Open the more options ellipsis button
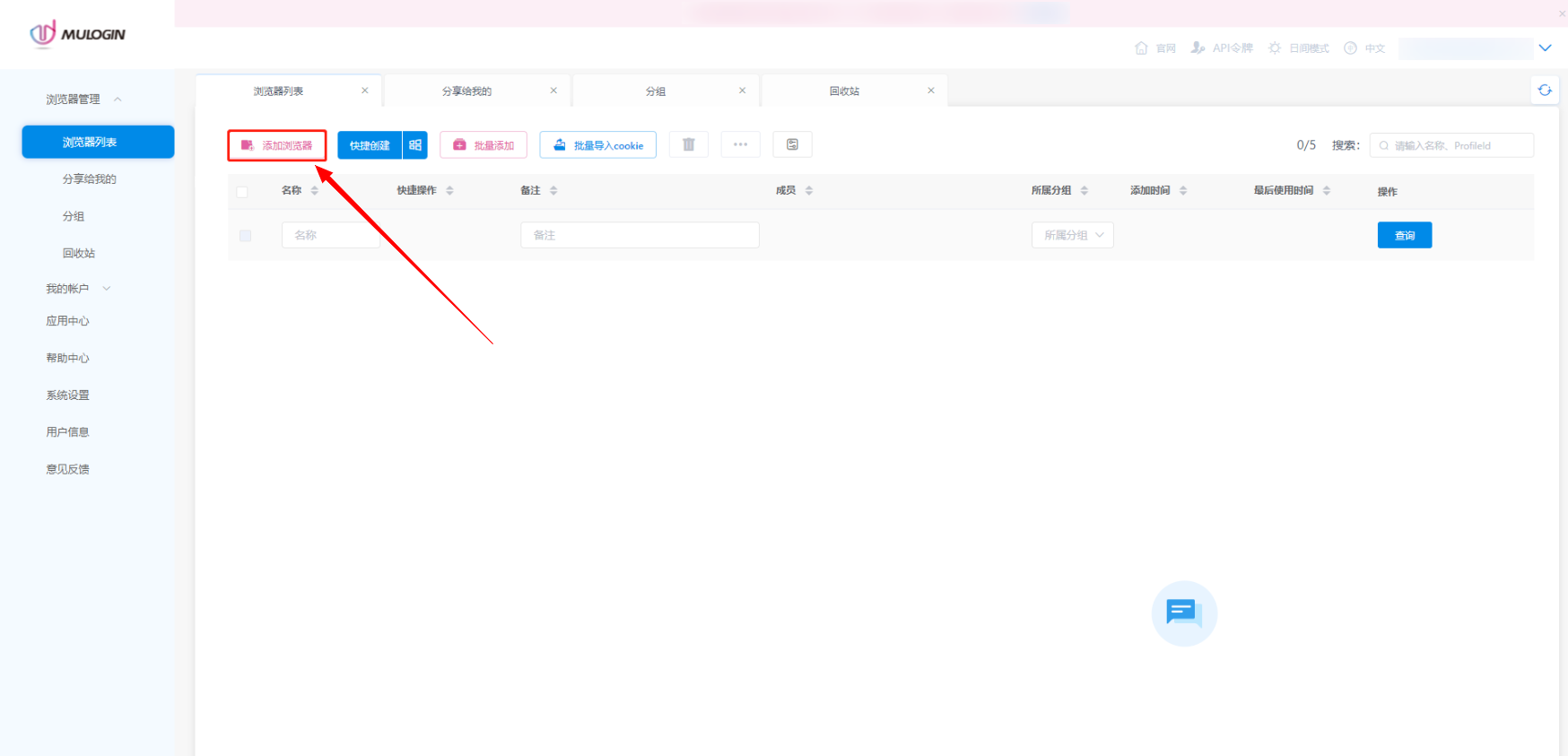Image resolution: width=1568 pixels, height=756 pixels. pos(740,144)
